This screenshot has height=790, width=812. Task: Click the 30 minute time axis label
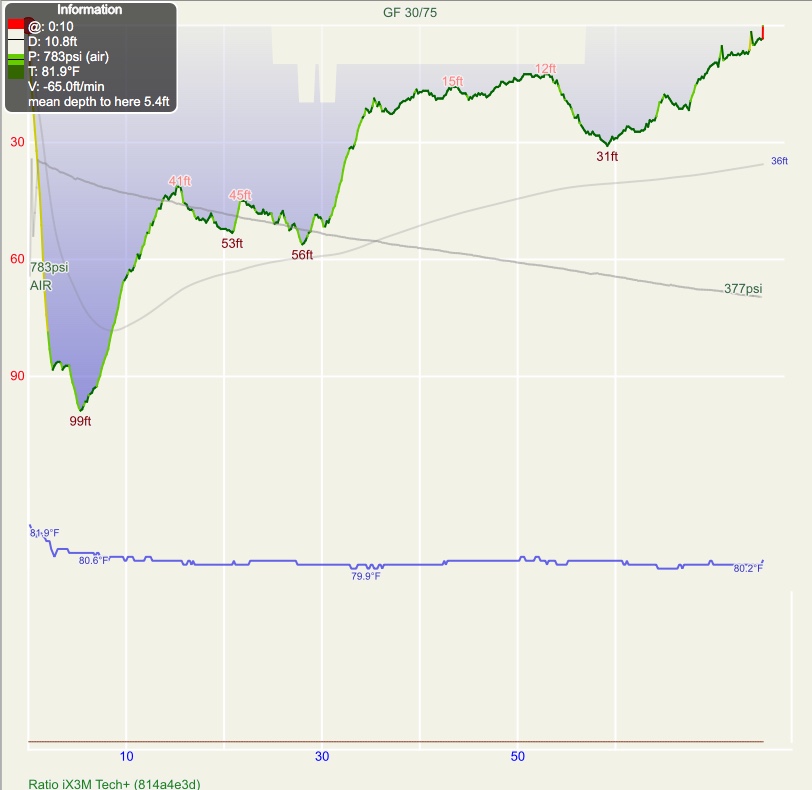pos(322,756)
